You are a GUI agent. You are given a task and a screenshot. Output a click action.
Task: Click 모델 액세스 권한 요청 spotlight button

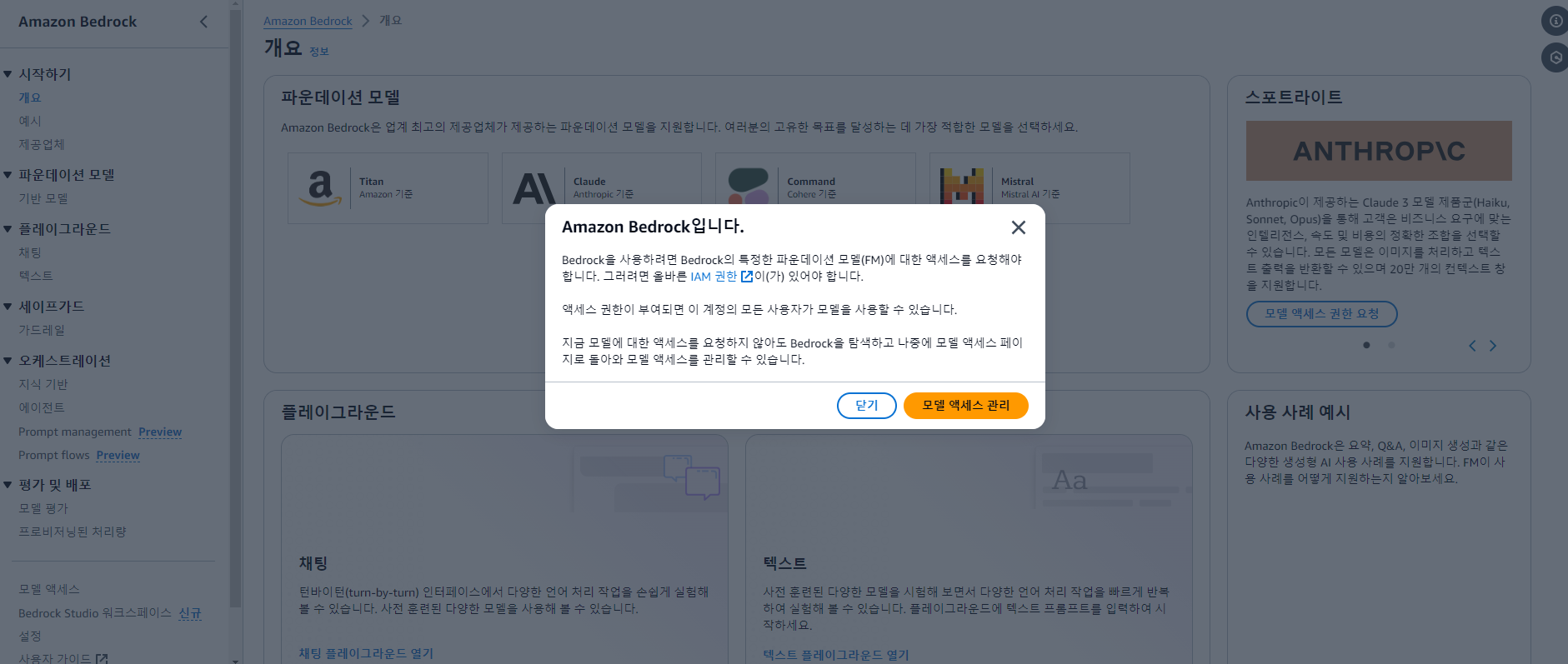pos(1321,314)
